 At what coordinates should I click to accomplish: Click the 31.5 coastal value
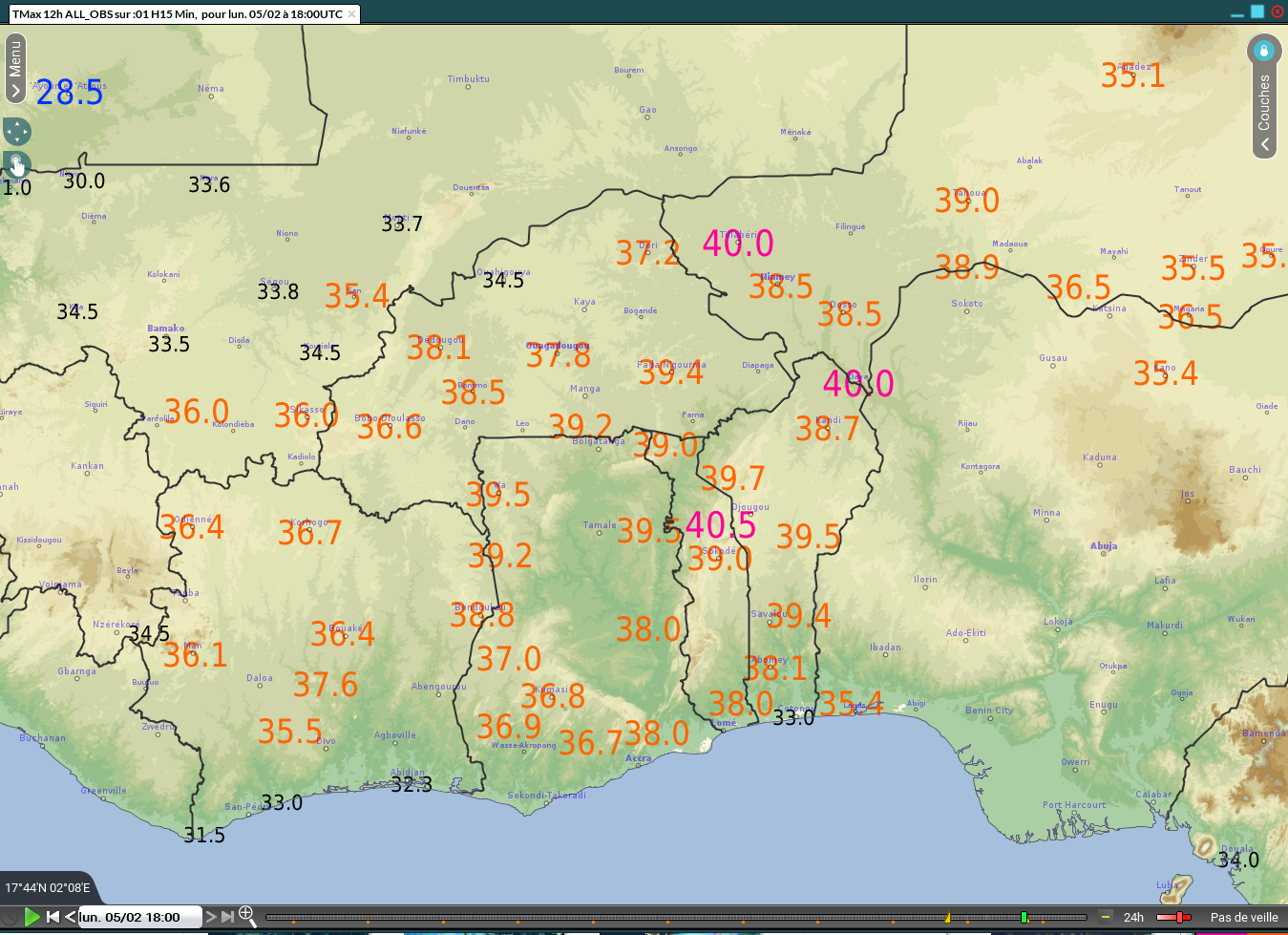pyautogui.click(x=204, y=836)
